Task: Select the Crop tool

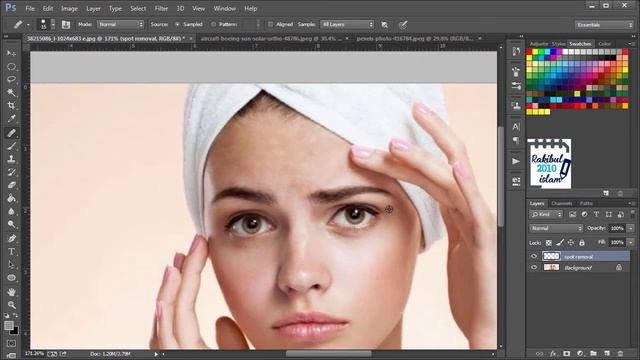Action: pyautogui.click(x=11, y=106)
